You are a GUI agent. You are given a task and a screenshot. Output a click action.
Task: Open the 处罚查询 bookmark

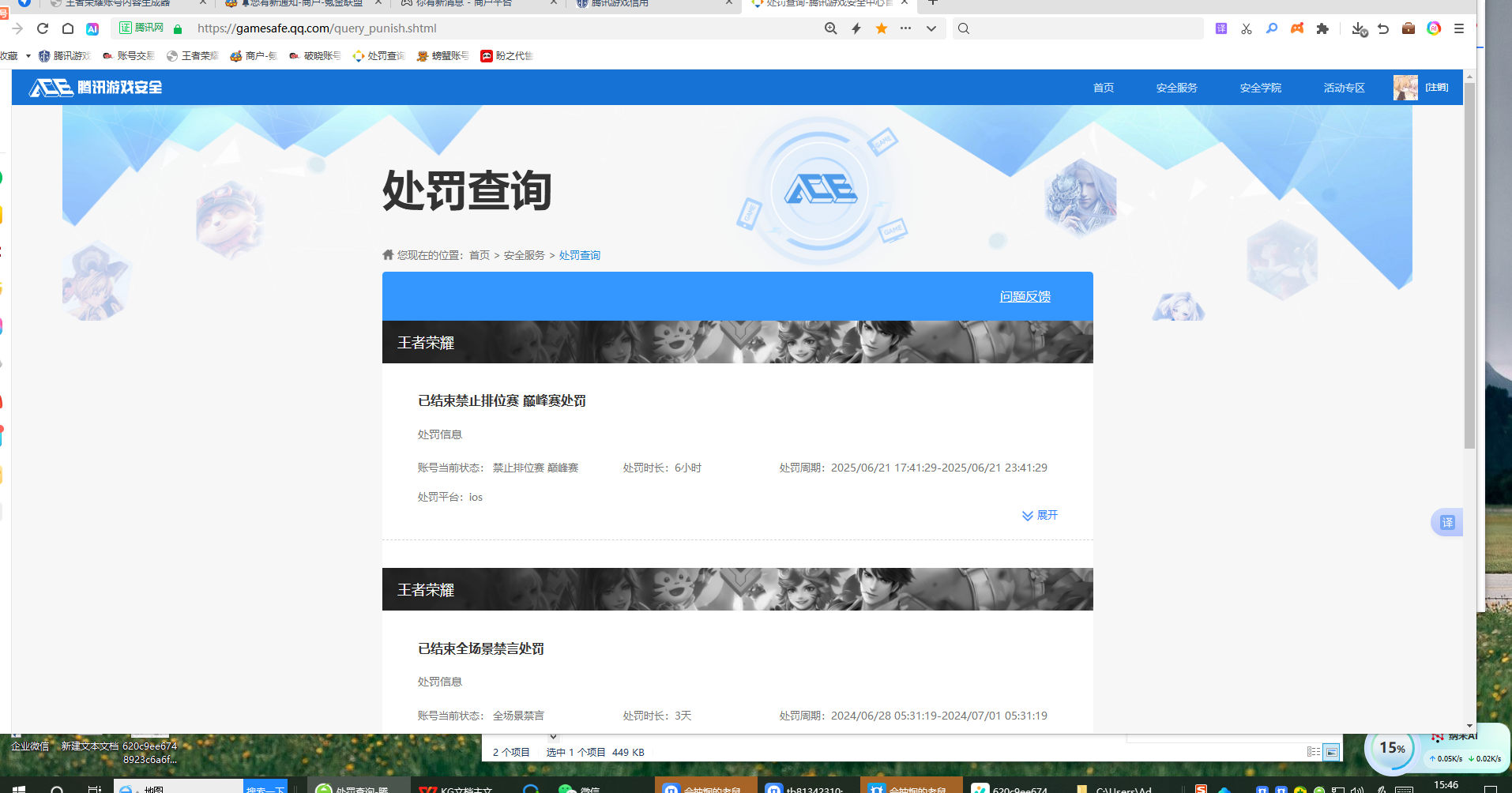[379, 56]
